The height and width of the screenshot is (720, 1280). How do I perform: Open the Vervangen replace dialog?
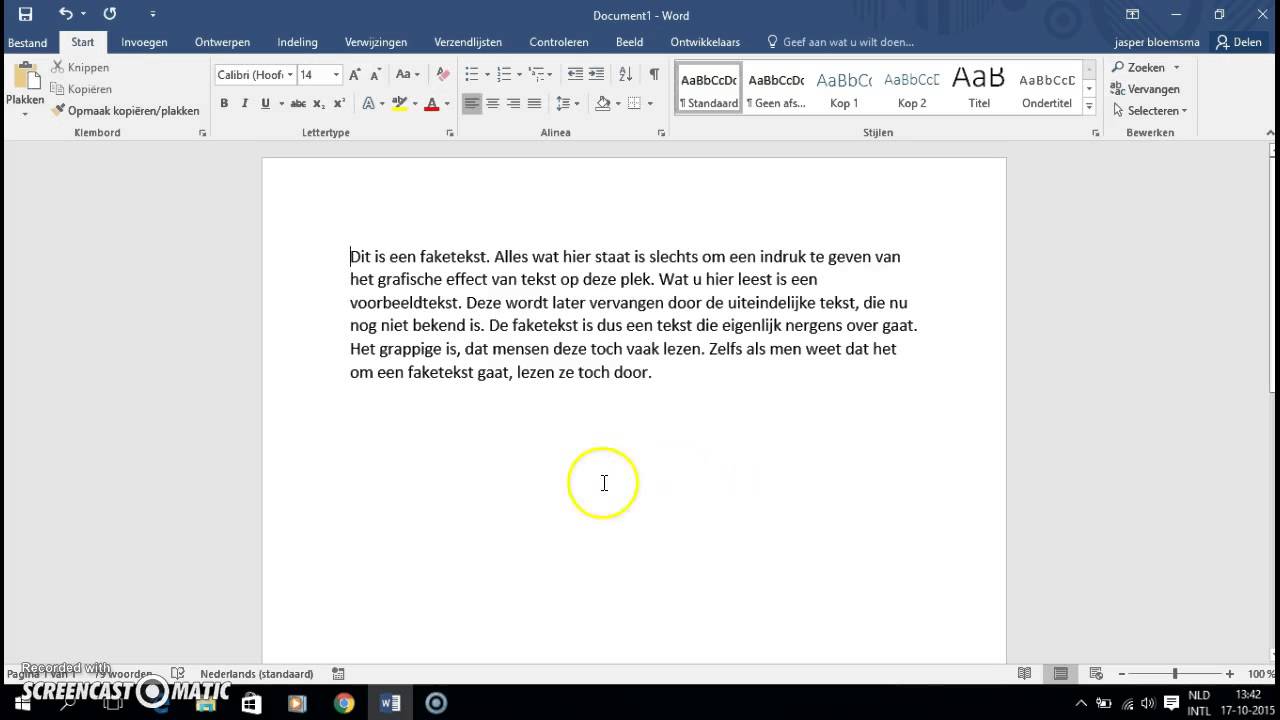(1145, 89)
